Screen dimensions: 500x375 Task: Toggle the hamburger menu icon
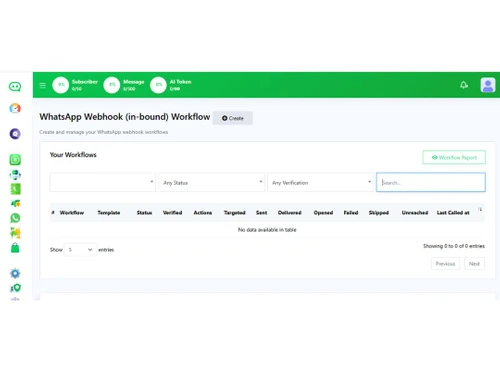43,85
